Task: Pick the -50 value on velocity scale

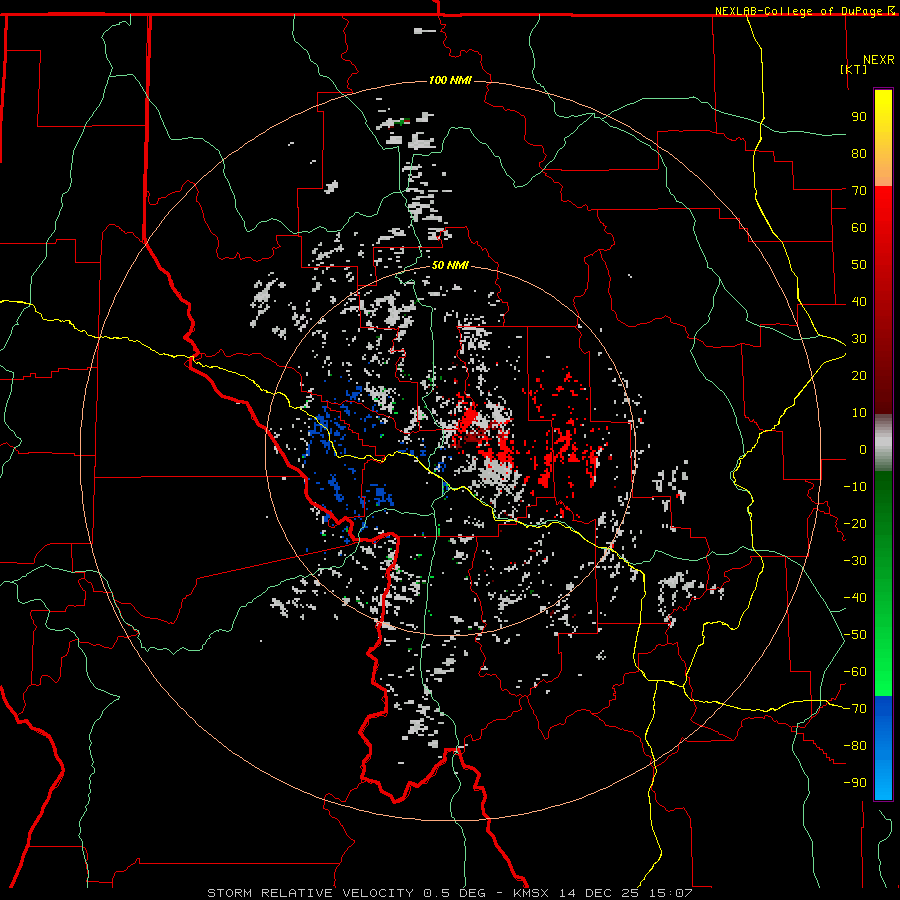Action: [855, 635]
